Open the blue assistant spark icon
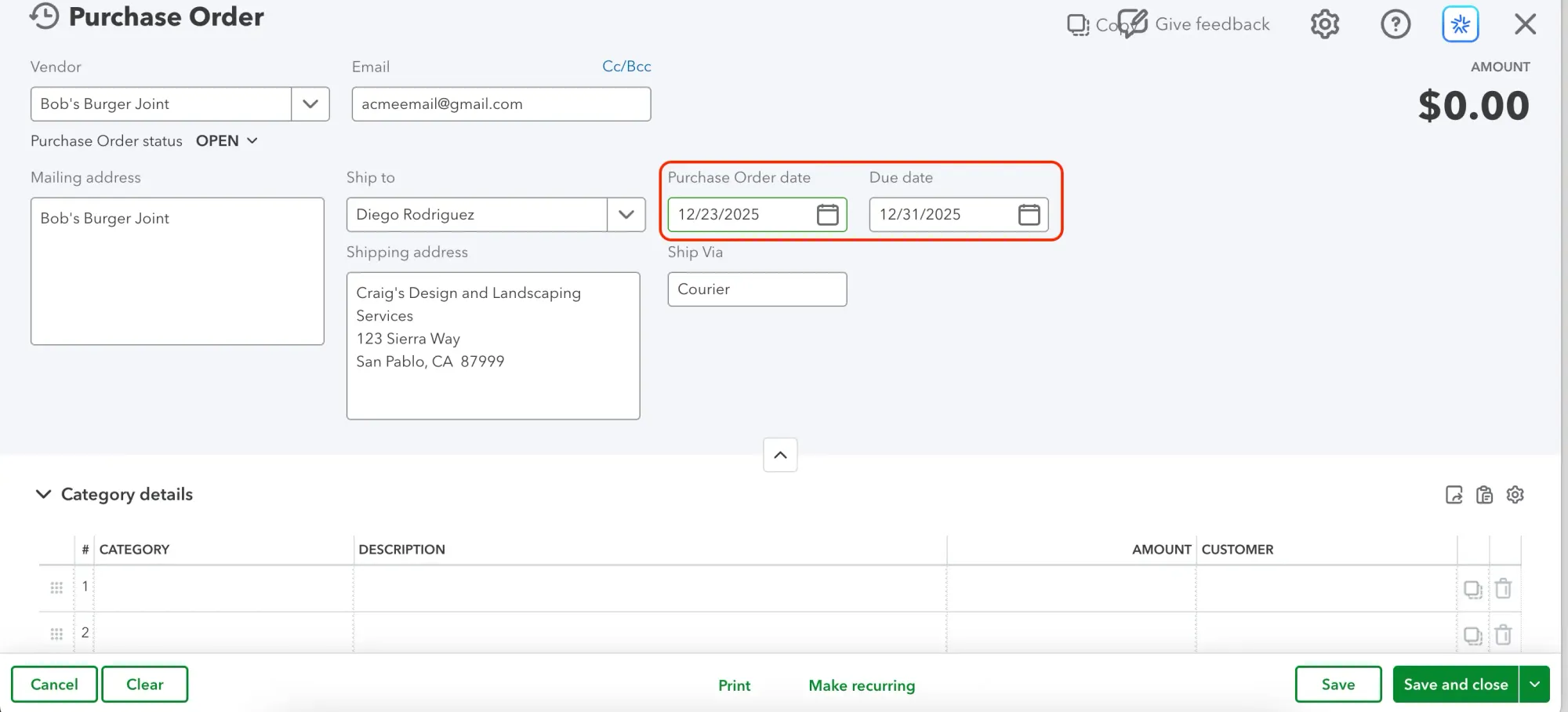This screenshot has height=712, width=1568. pyautogui.click(x=1460, y=24)
